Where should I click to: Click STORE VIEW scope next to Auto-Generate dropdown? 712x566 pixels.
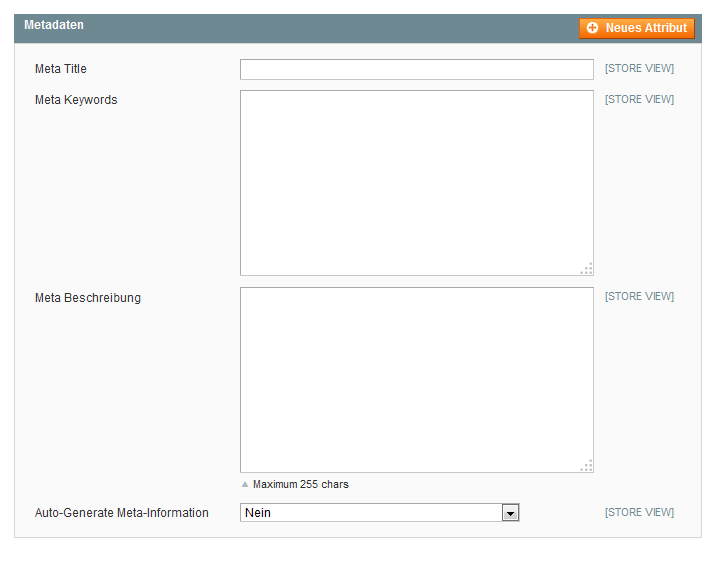[639, 512]
